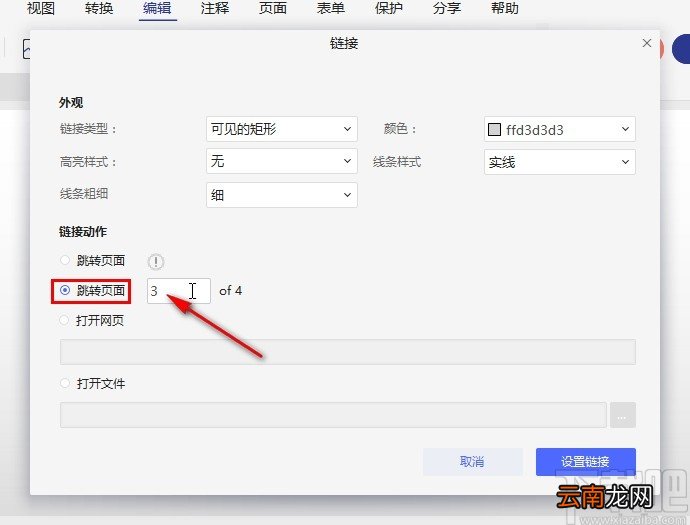Click the browse file ellipsis button
Screen dimensions: 690x525
tap(623, 415)
